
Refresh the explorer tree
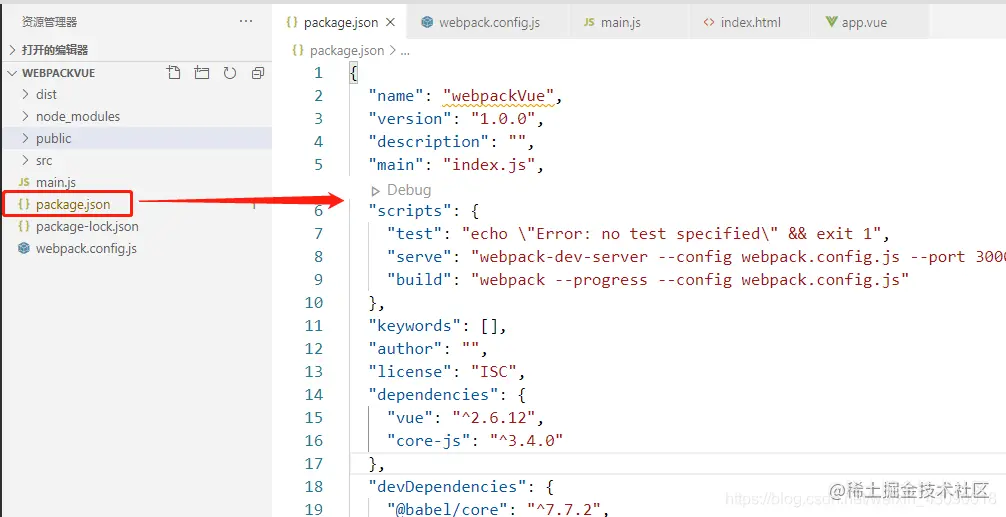(x=230, y=73)
